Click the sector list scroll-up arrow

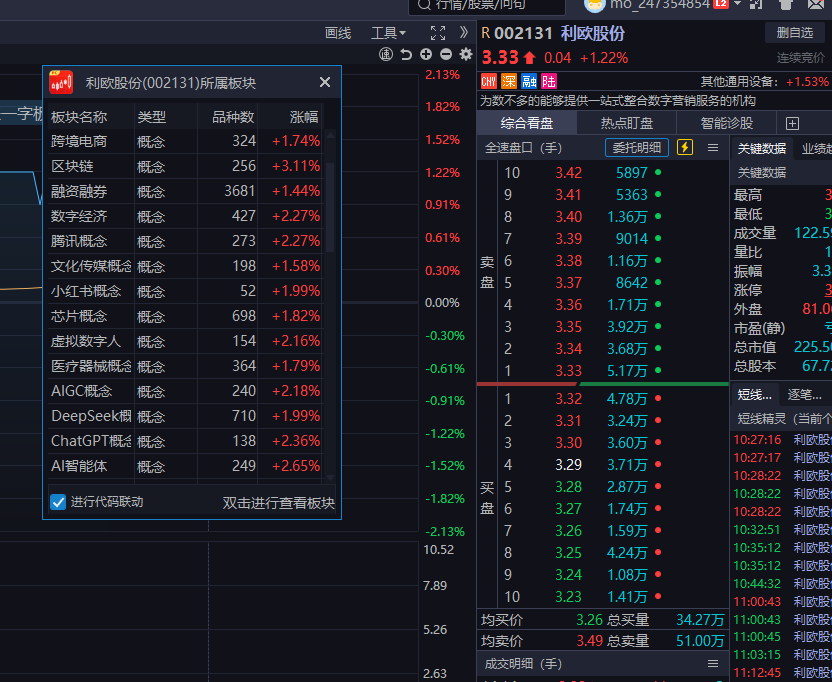click(330, 135)
